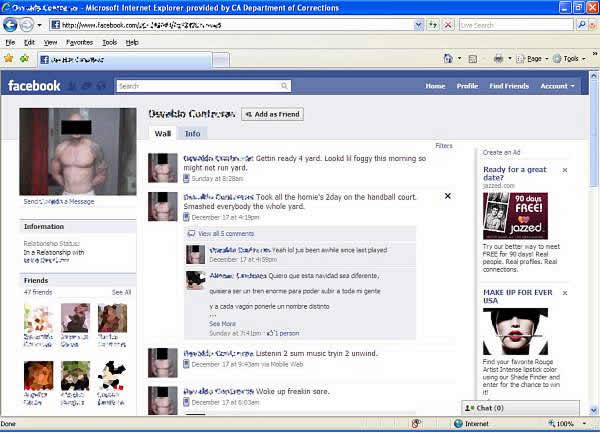Image resolution: width=600 pixels, height=433 pixels.
Task: Click the Favorites Center star icon
Action: 8,59
